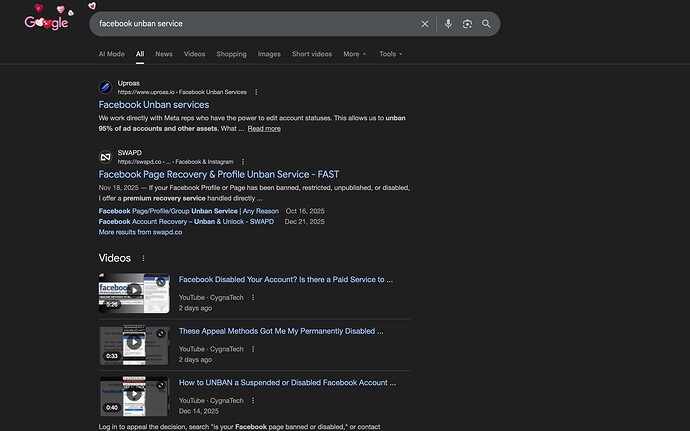Open 'Facebook Disabled Your Account?' video title
The image size is (690, 431).
click(x=286, y=280)
